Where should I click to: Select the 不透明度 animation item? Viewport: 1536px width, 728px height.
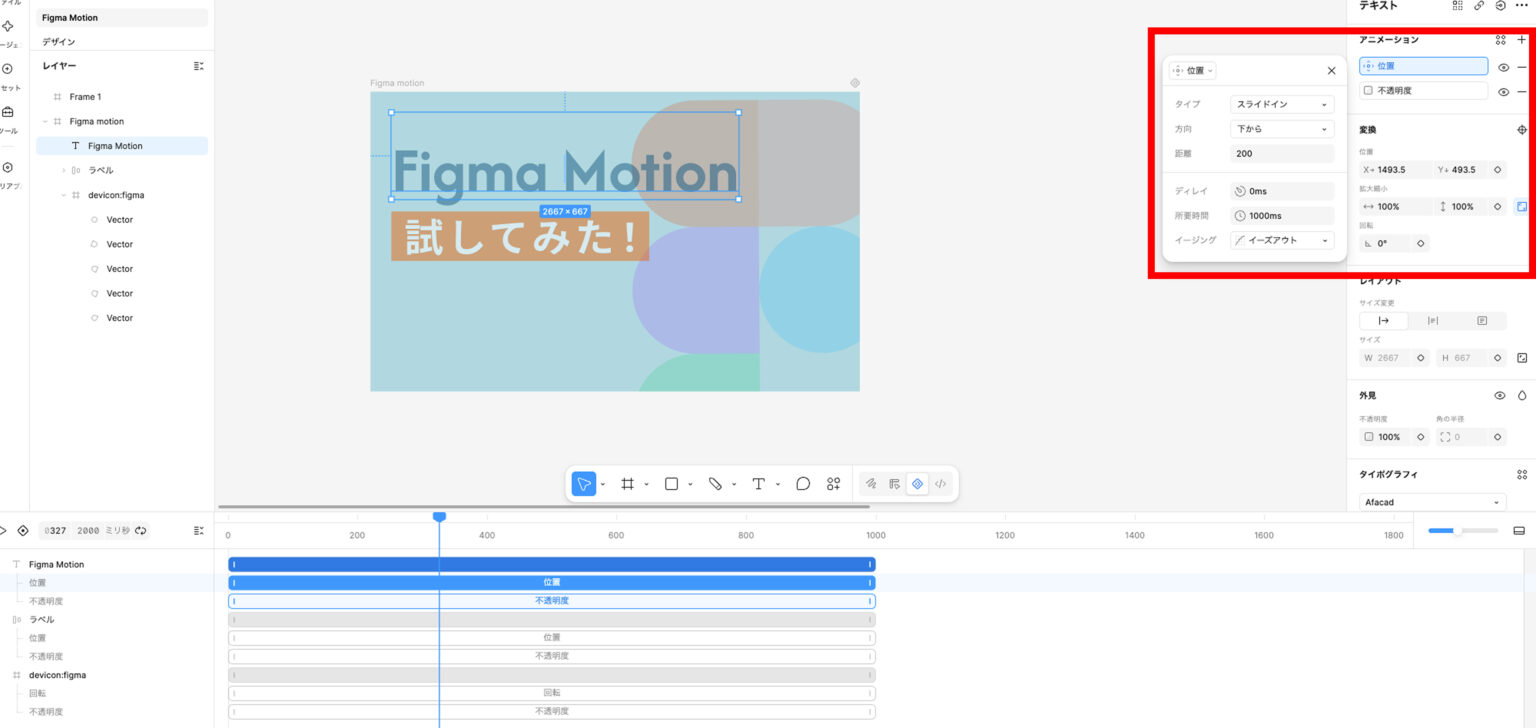[x=1423, y=91]
